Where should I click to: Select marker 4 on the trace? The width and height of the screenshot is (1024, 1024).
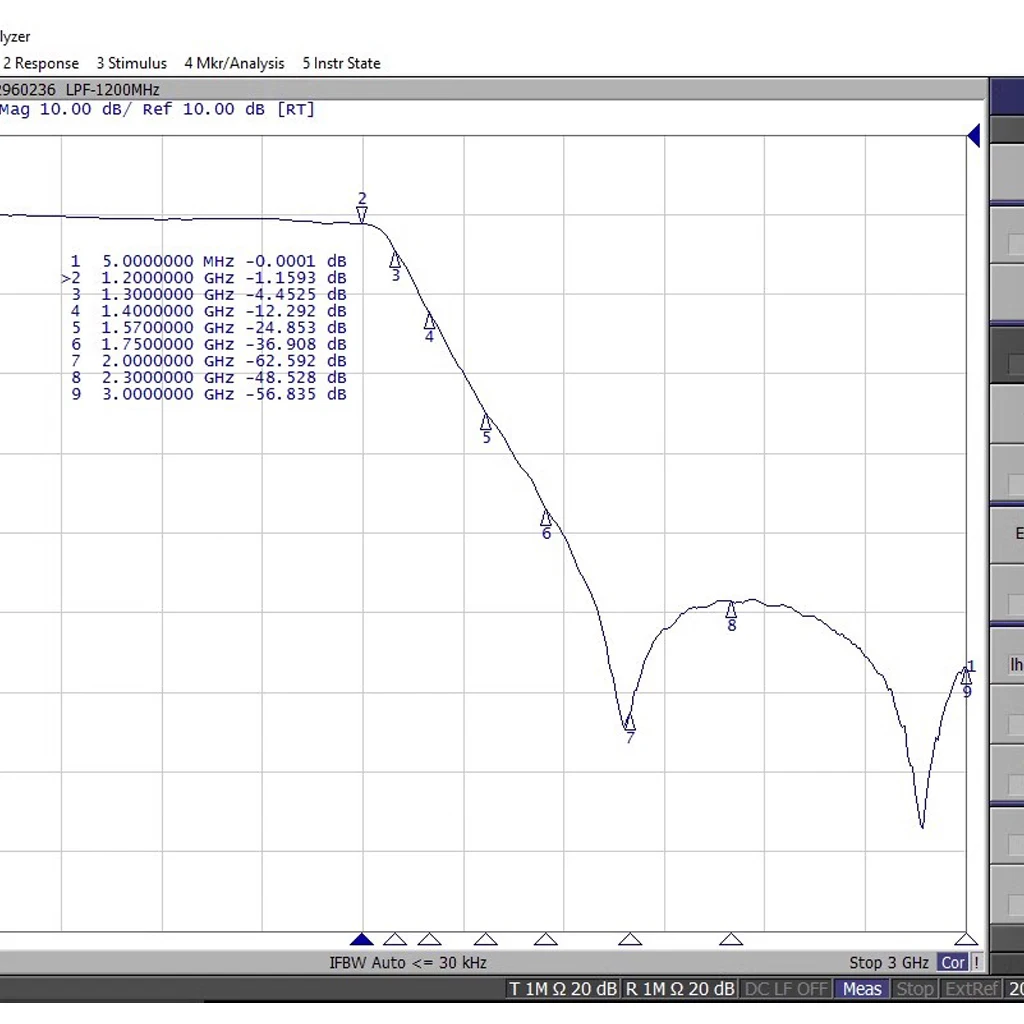point(429,321)
